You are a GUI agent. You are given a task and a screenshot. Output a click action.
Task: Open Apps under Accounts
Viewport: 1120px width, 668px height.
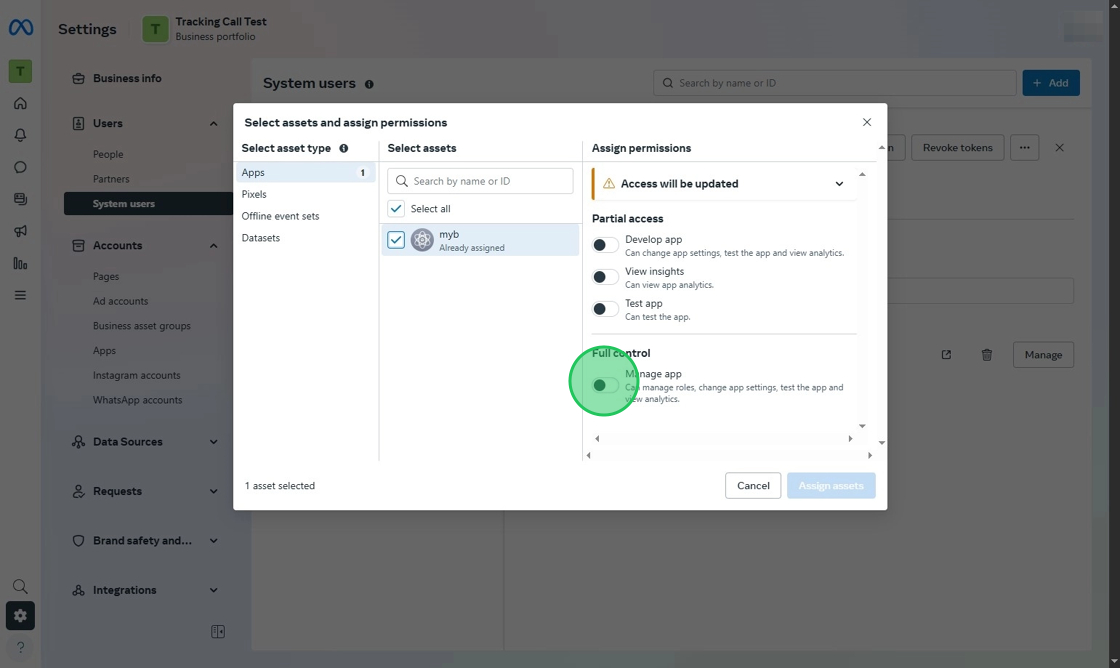click(104, 351)
